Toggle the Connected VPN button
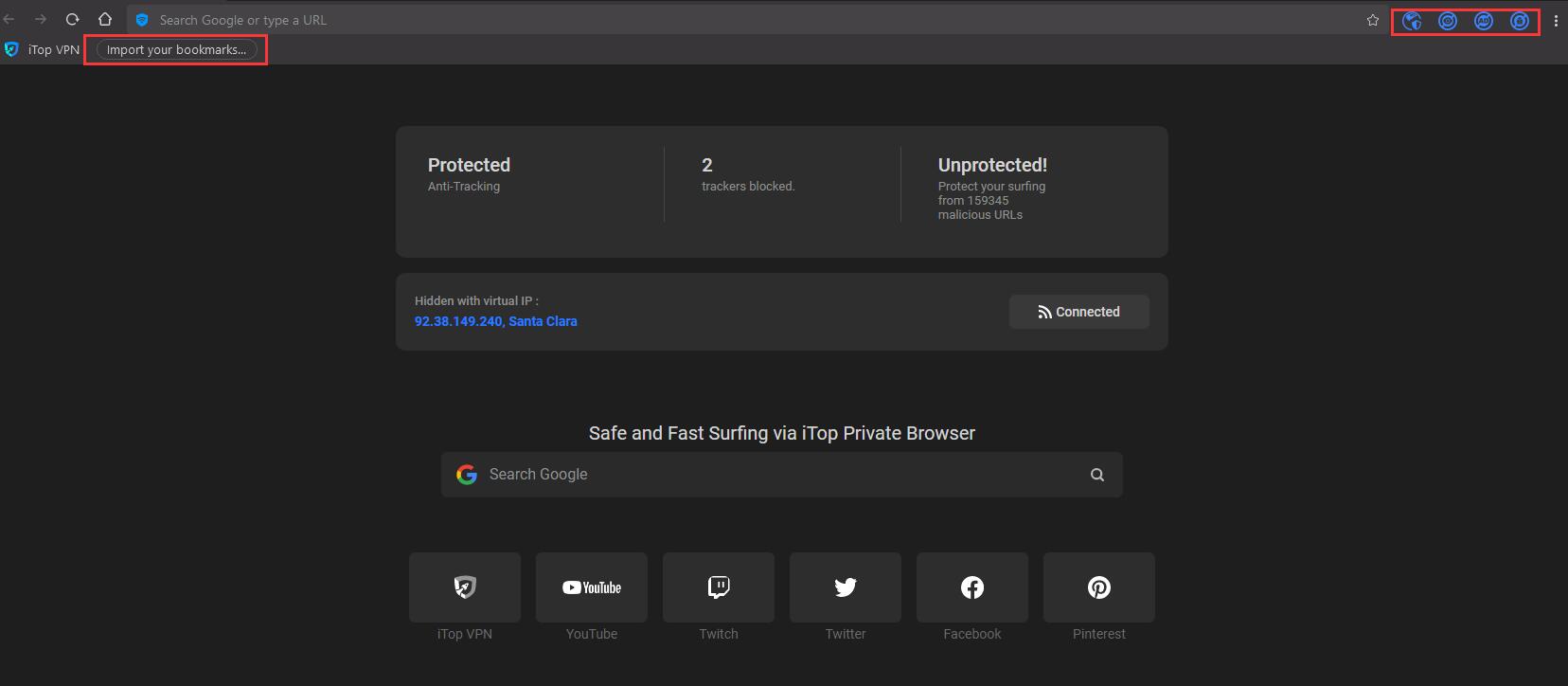Screen dimensions: 1568x686 pos(1078,312)
